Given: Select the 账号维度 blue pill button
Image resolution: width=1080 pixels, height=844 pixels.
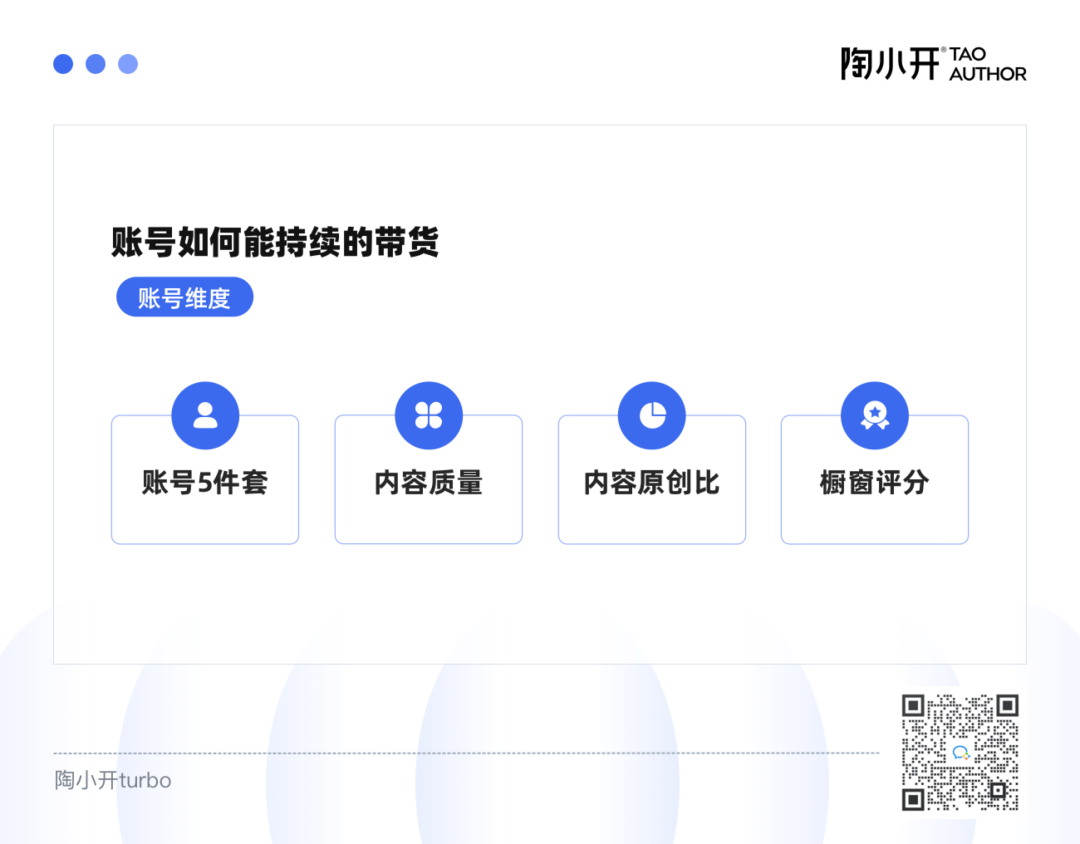Looking at the screenshot, I should pos(185,297).
